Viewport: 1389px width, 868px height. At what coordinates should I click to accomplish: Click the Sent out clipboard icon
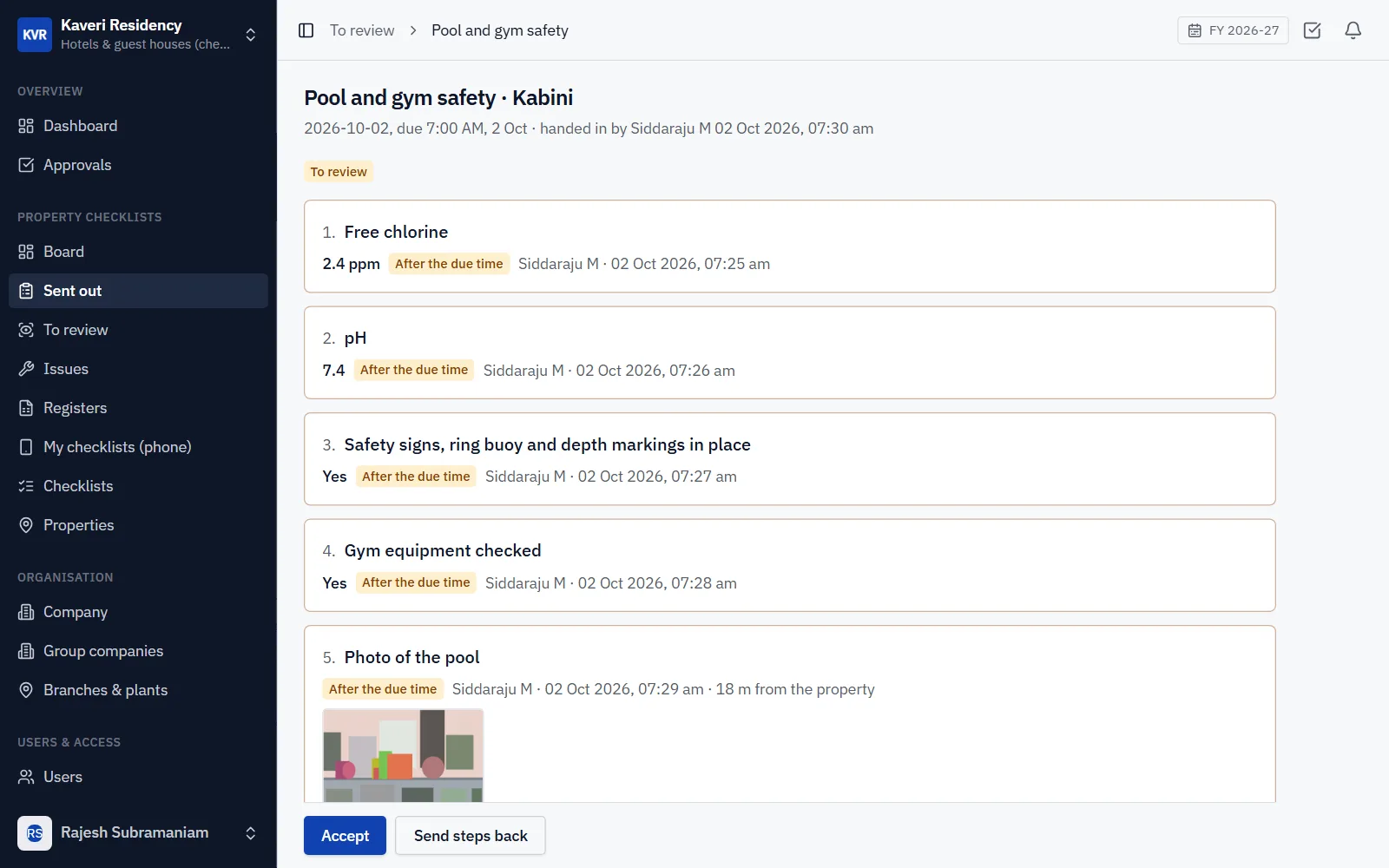click(26, 291)
